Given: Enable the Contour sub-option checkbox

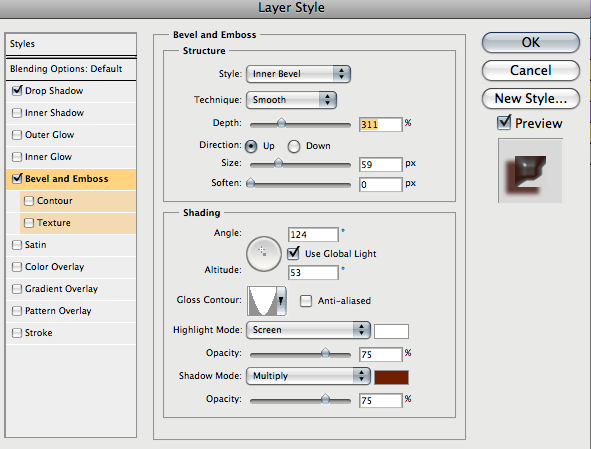Looking at the screenshot, I should coord(29,201).
